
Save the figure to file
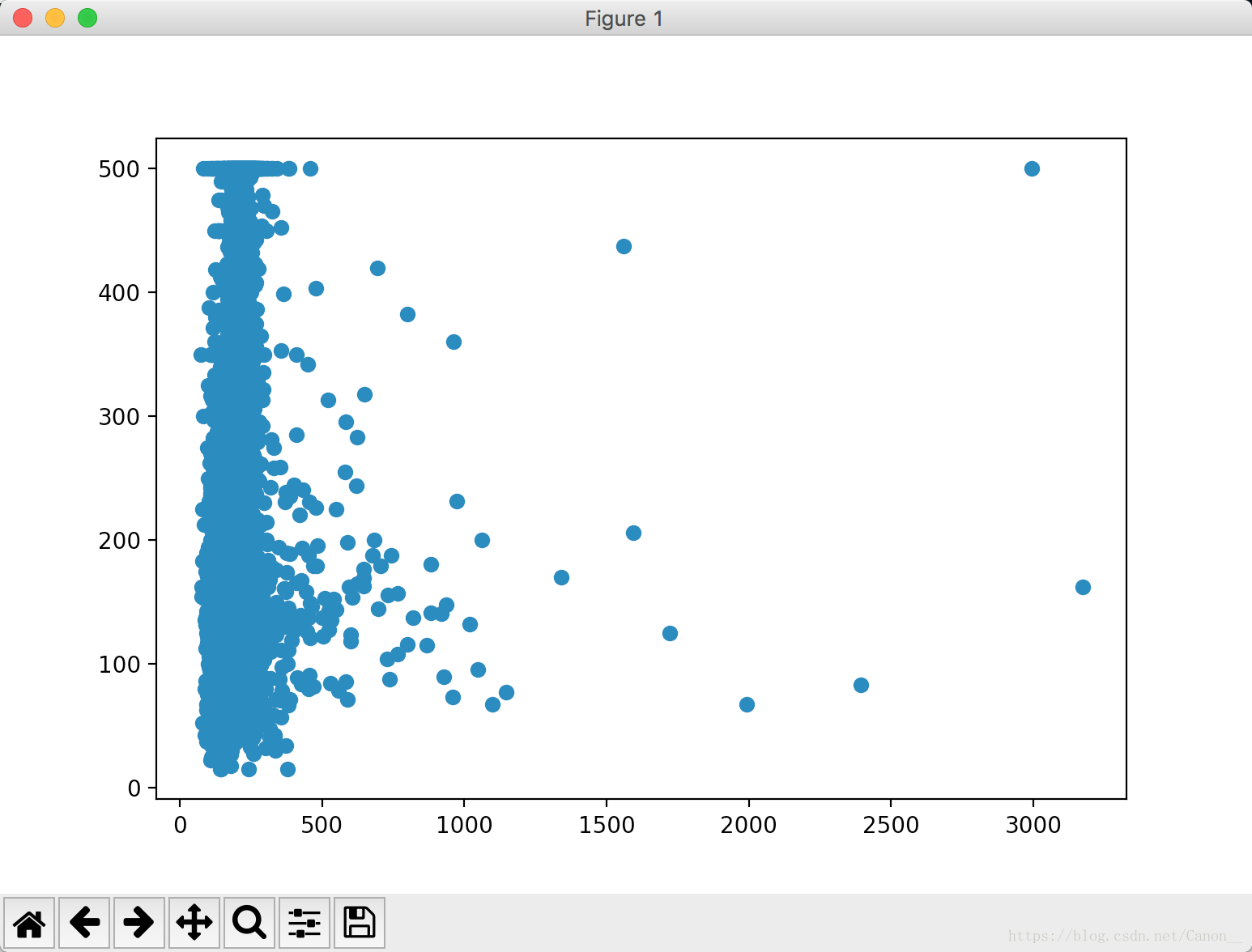(x=360, y=922)
